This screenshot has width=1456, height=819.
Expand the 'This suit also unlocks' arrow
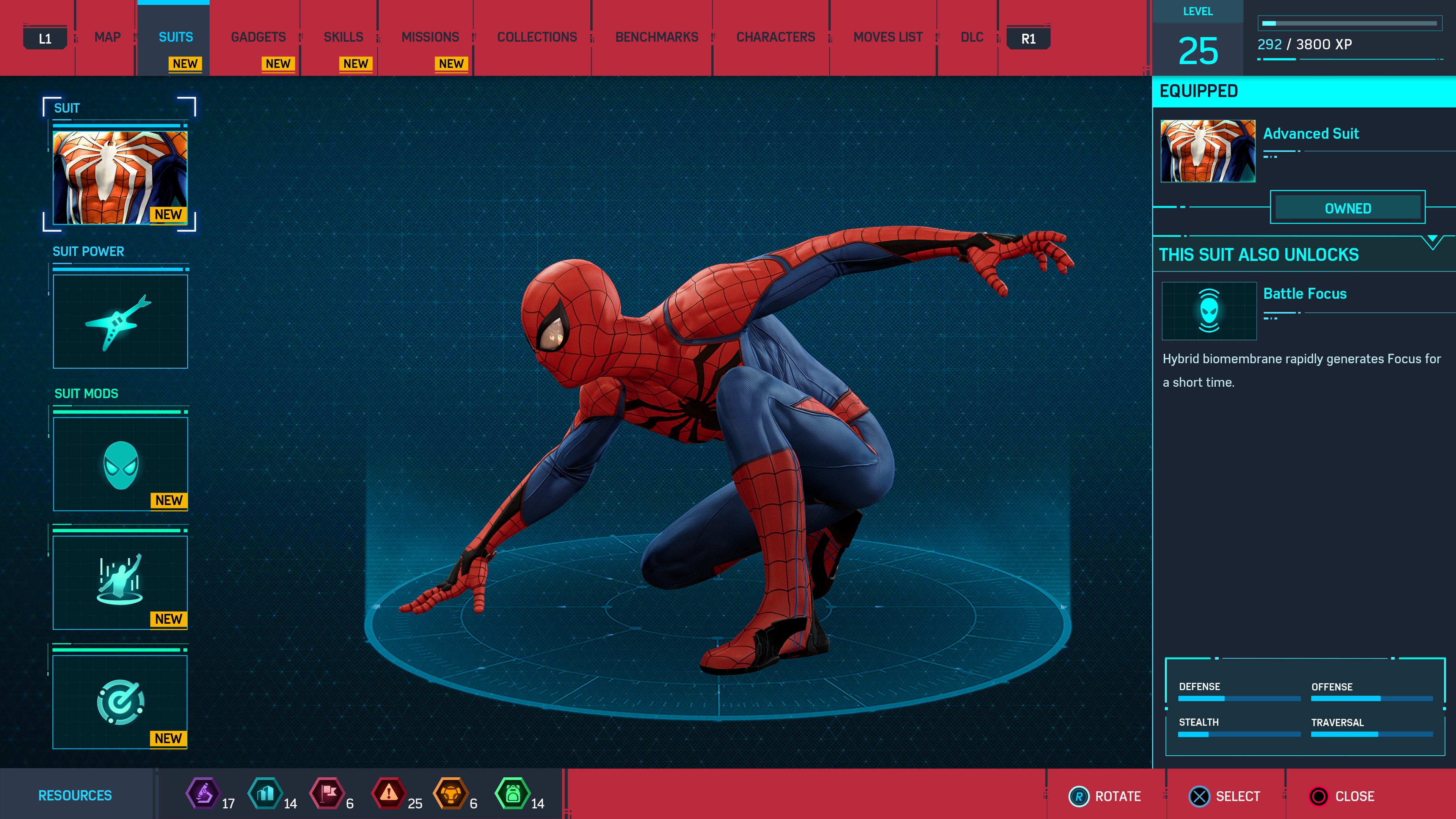point(1432,242)
